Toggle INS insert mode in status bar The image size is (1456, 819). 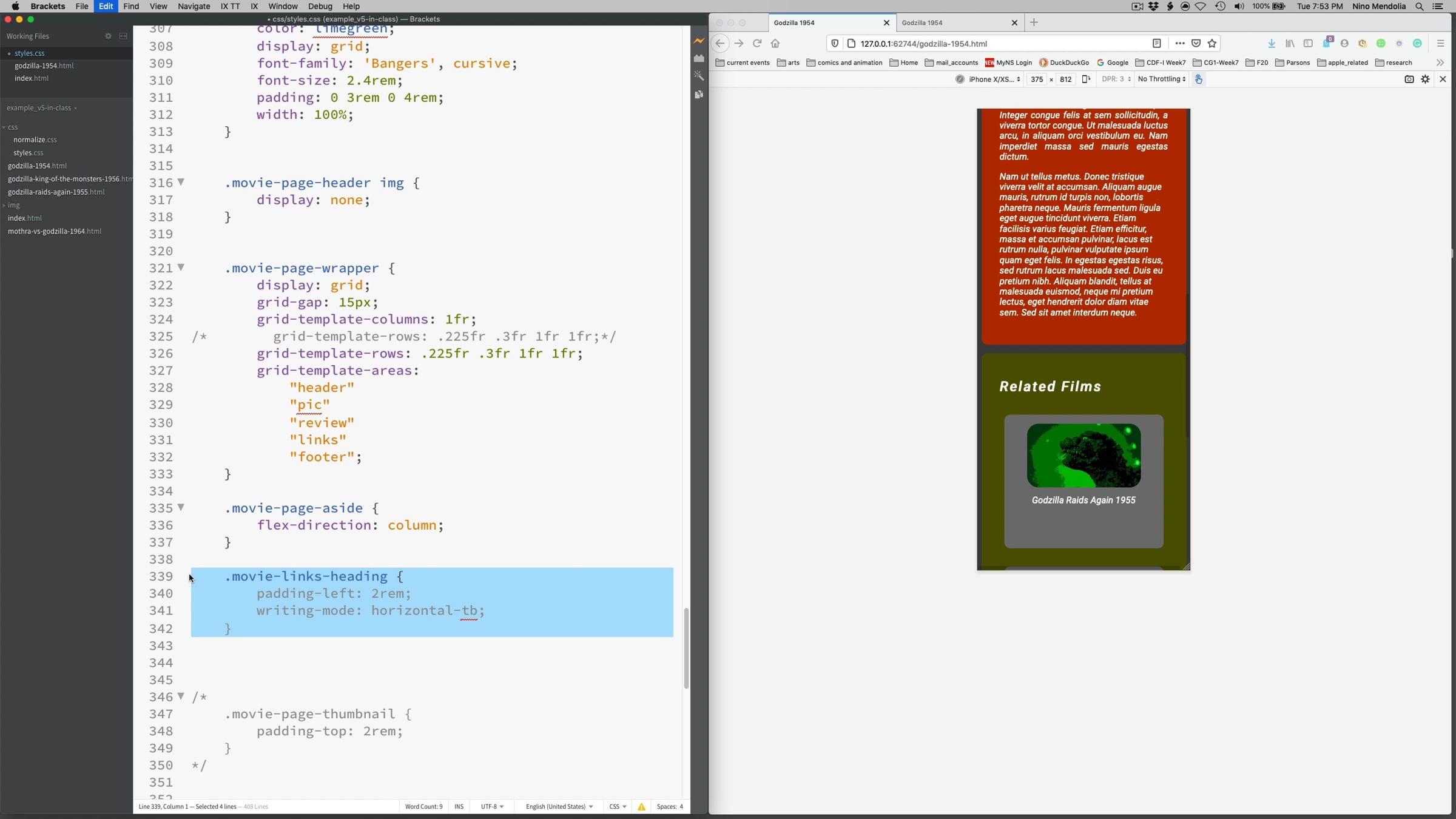[459, 807]
